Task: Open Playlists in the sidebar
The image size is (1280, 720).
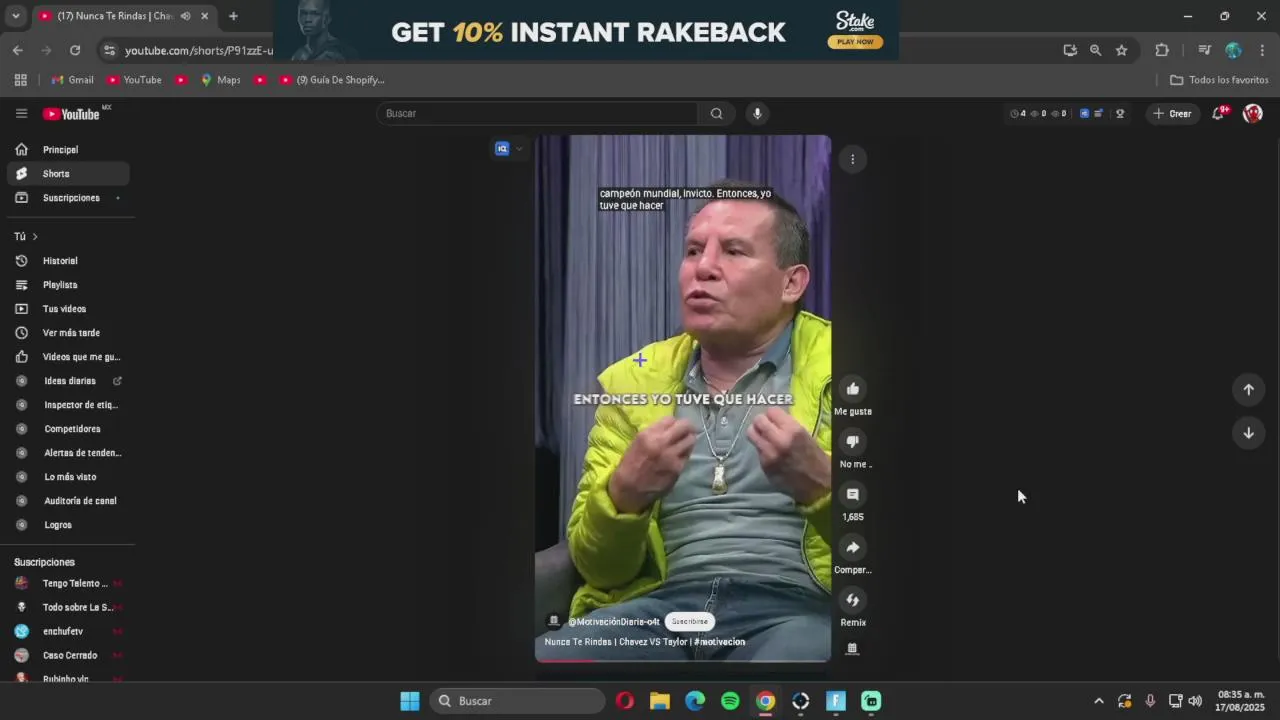Action: point(68,285)
